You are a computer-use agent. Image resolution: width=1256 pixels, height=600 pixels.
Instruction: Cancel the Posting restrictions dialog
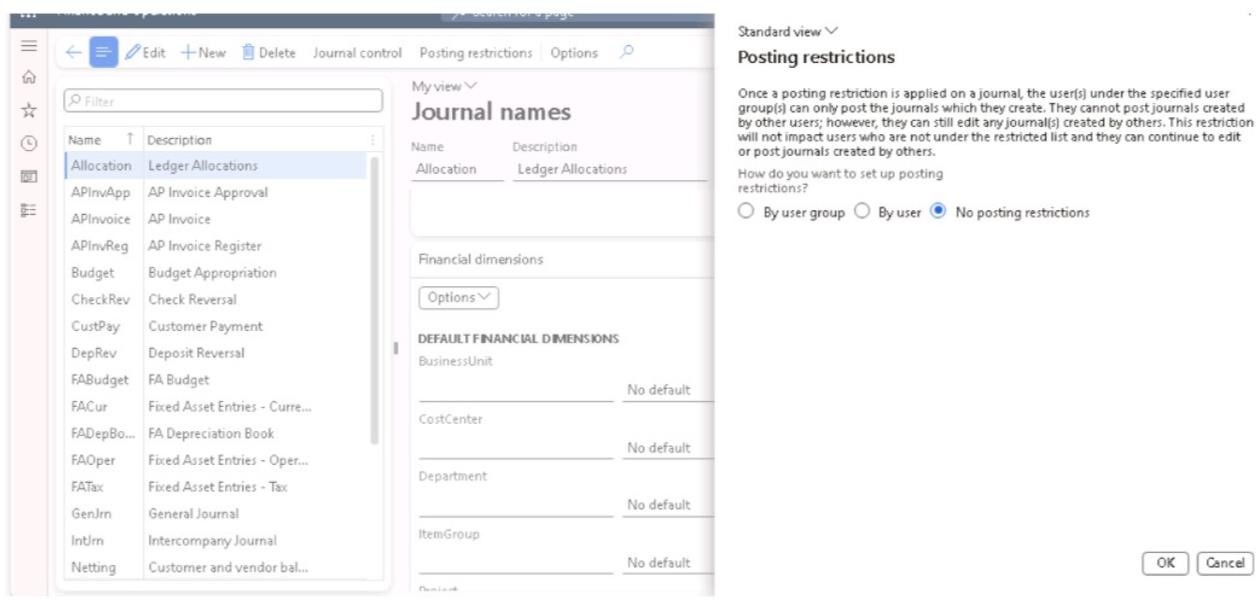coord(1225,563)
